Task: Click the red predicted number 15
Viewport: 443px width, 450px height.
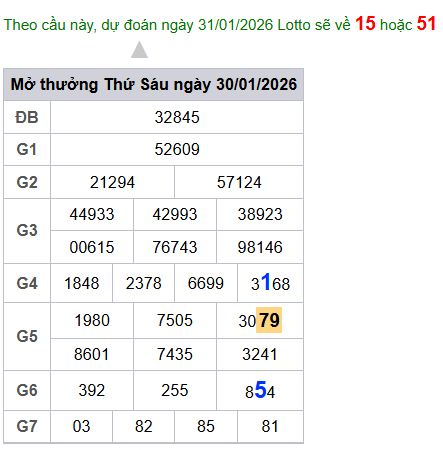Action: 365,24
